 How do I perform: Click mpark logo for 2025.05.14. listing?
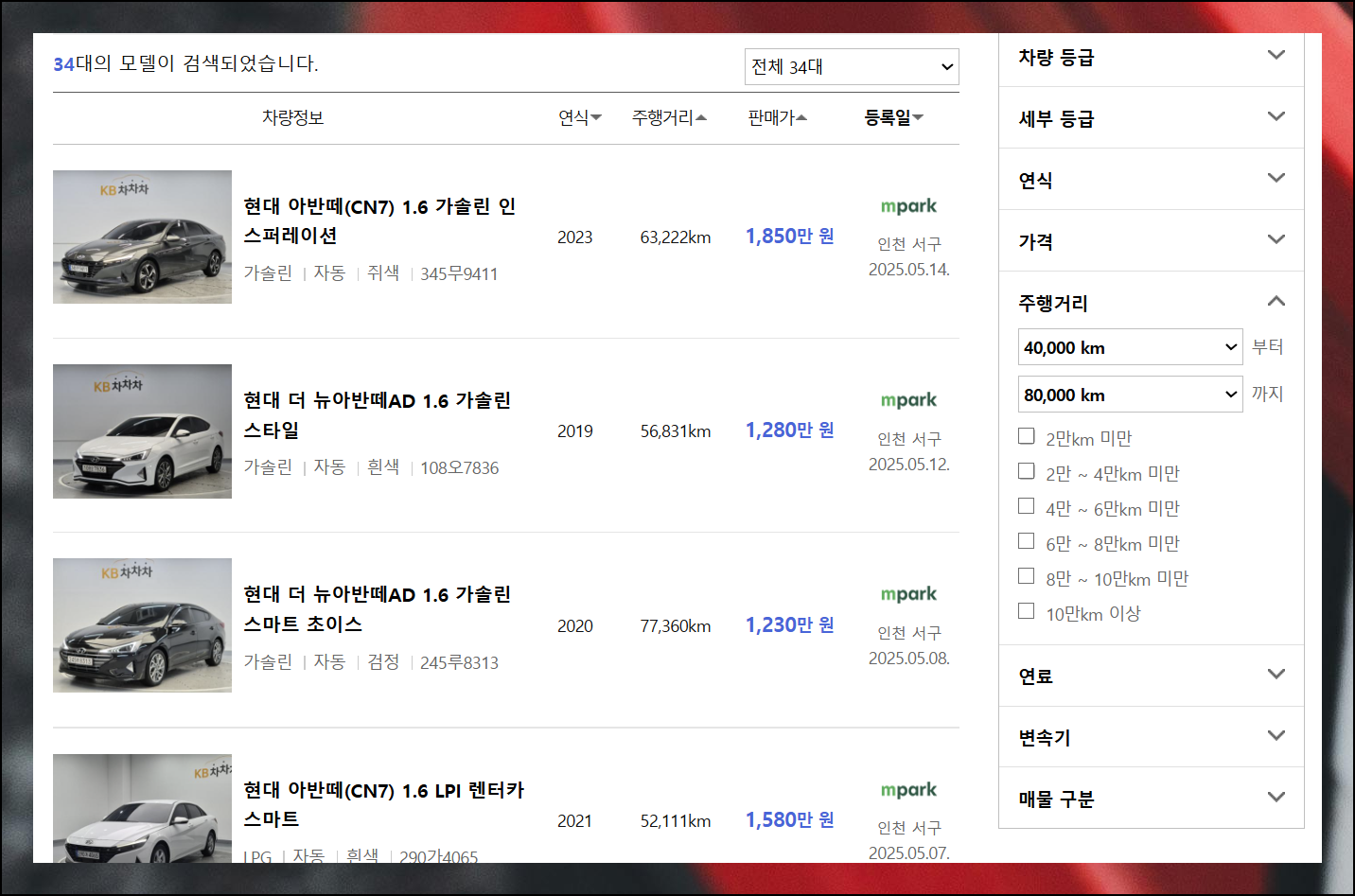pyautogui.click(x=908, y=206)
